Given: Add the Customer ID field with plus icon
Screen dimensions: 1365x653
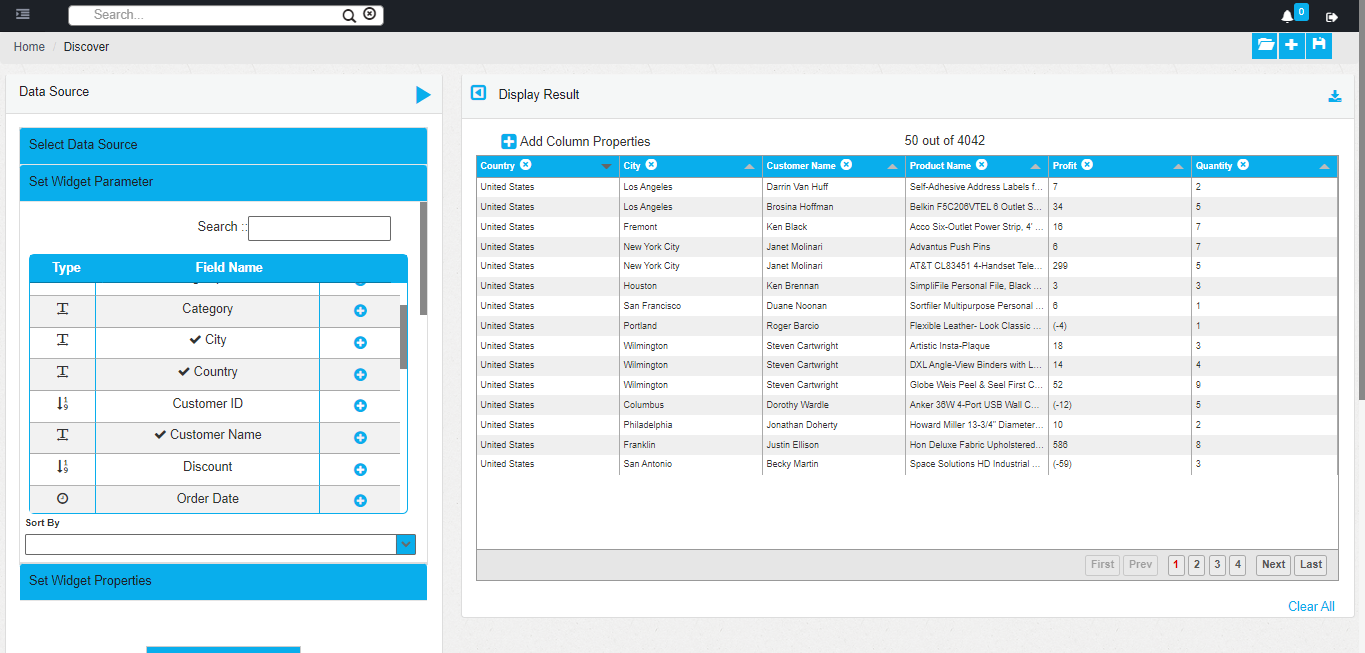Looking at the screenshot, I should point(361,406).
